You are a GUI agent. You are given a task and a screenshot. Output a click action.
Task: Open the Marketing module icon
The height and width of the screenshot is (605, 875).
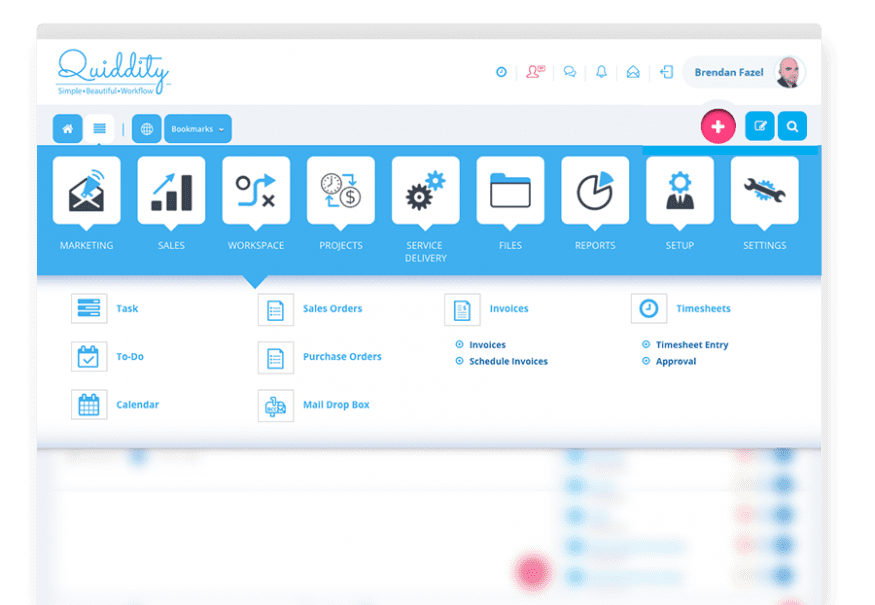point(85,190)
